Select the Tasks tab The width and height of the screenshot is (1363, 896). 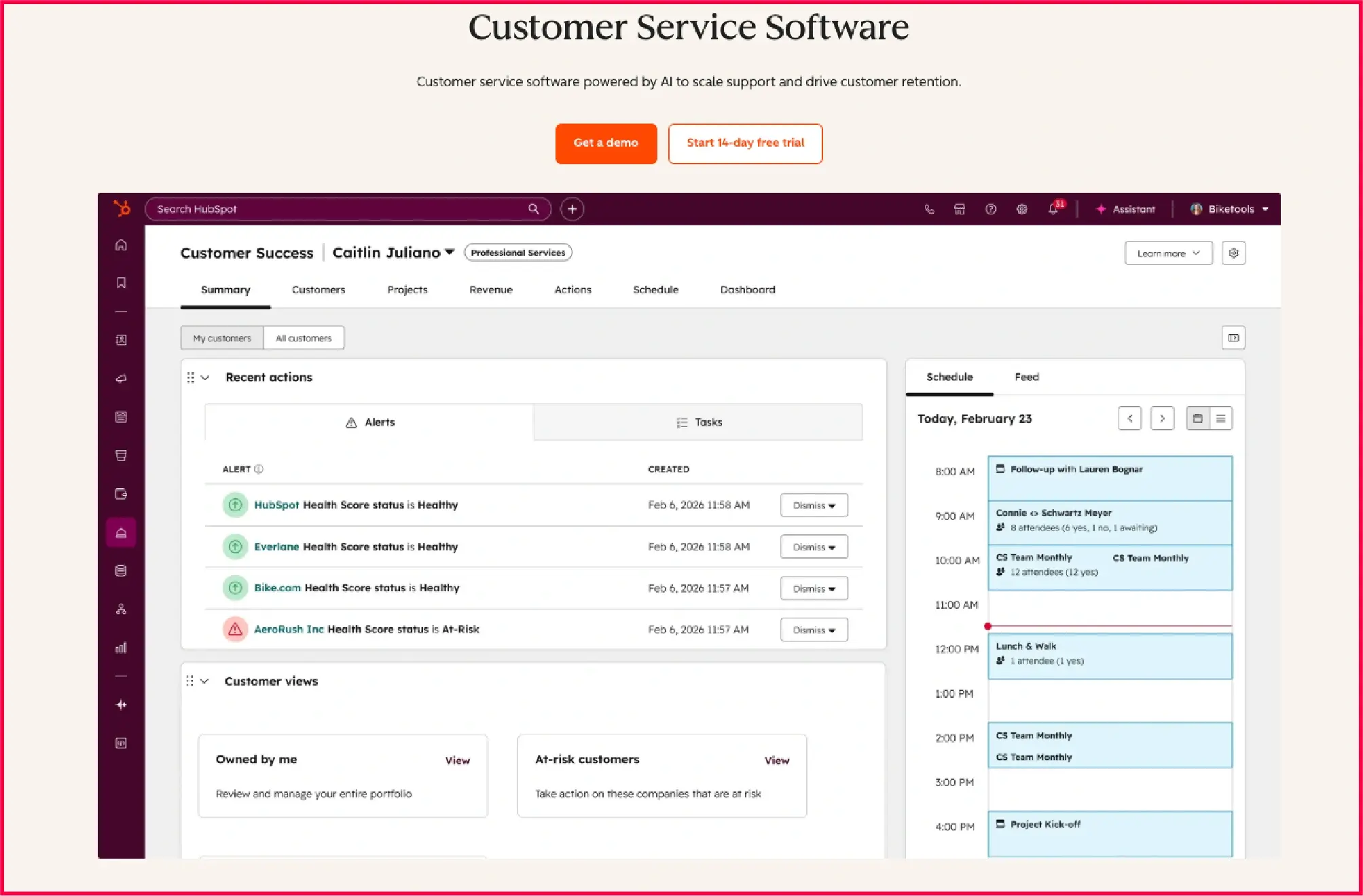(698, 422)
